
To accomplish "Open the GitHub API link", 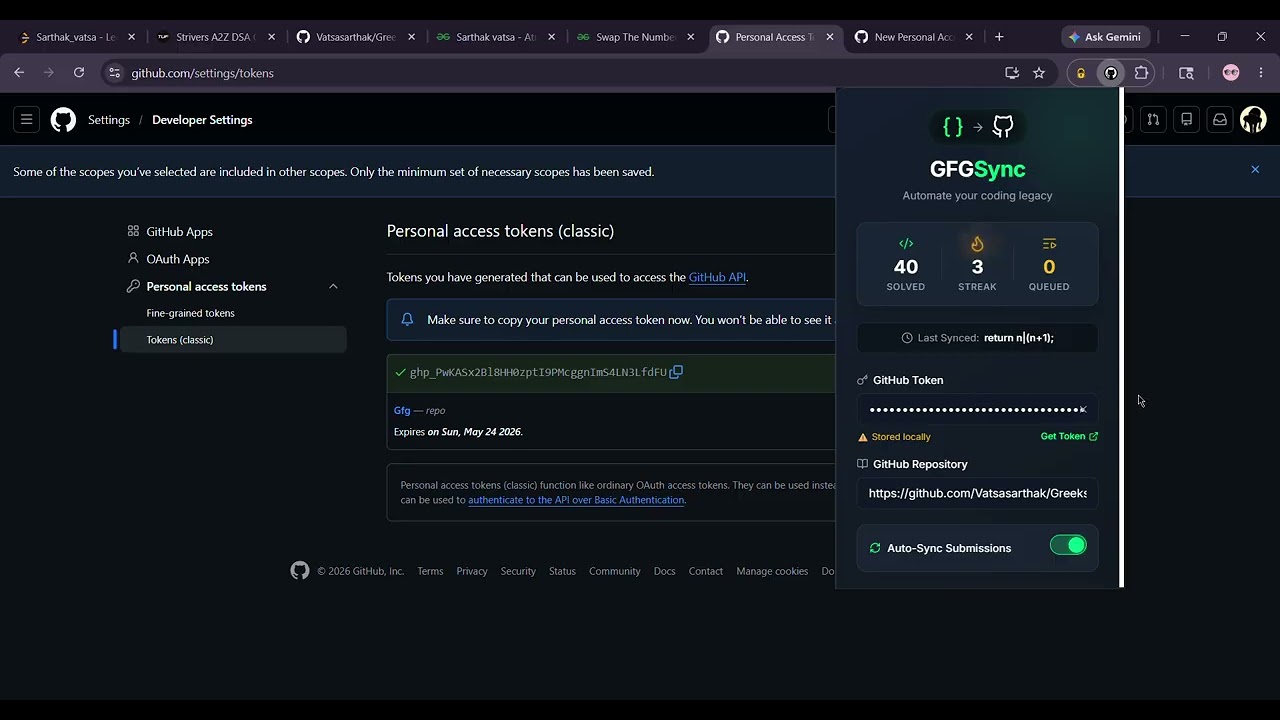I will pyautogui.click(x=717, y=277).
